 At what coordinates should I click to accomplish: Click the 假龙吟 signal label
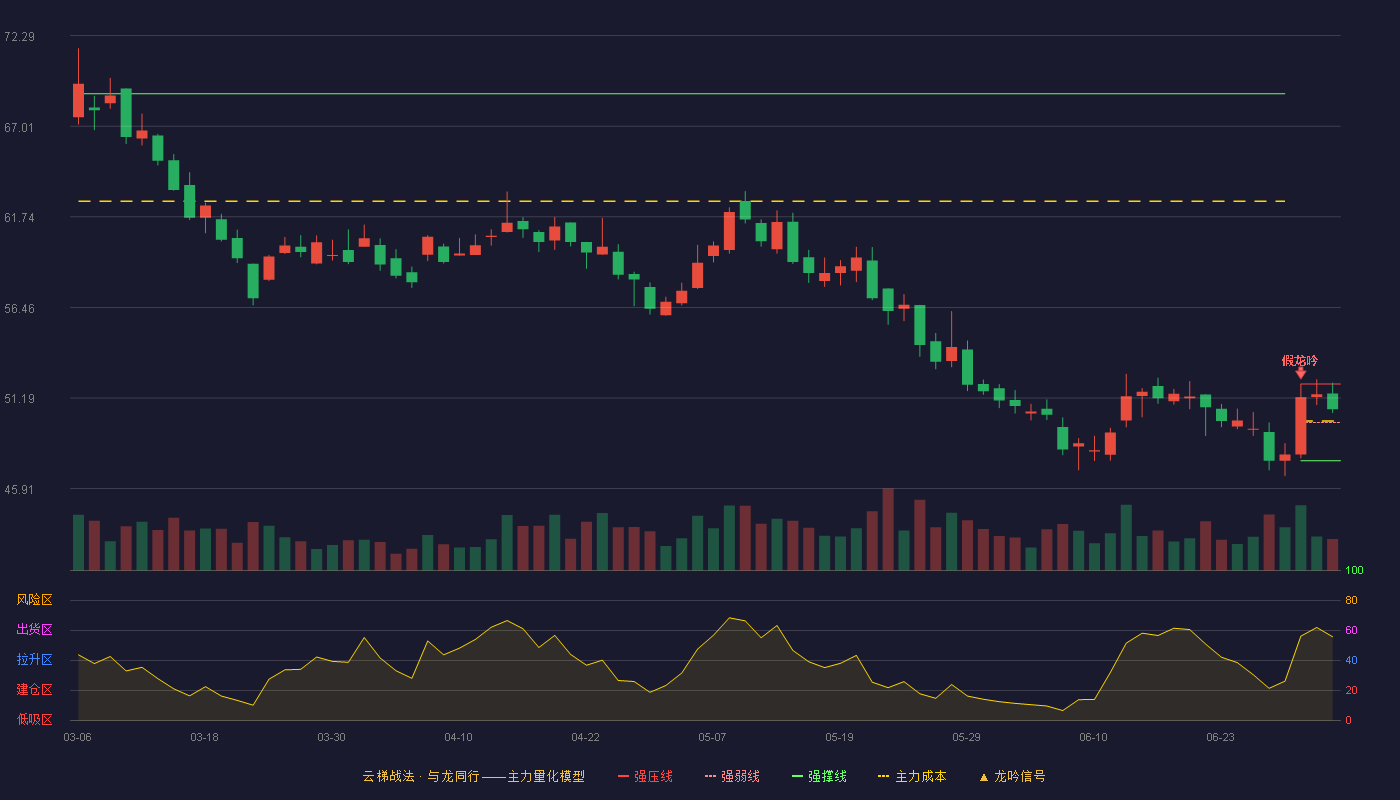tap(1300, 360)
